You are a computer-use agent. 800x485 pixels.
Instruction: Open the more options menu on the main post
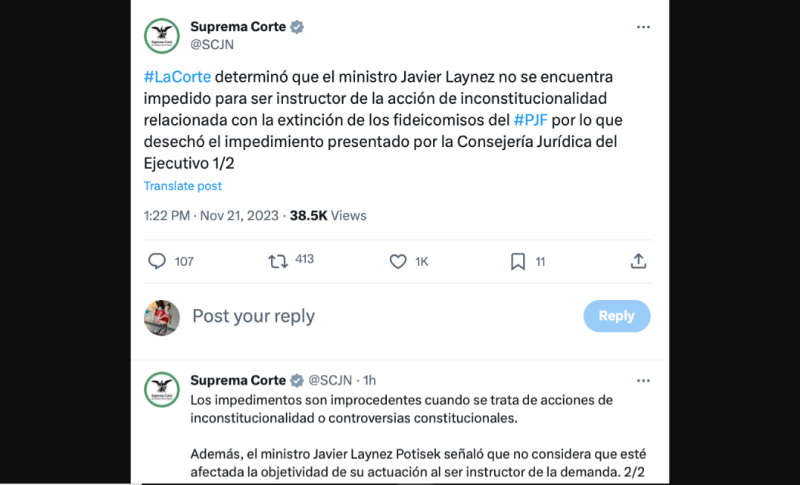[644, 27]
